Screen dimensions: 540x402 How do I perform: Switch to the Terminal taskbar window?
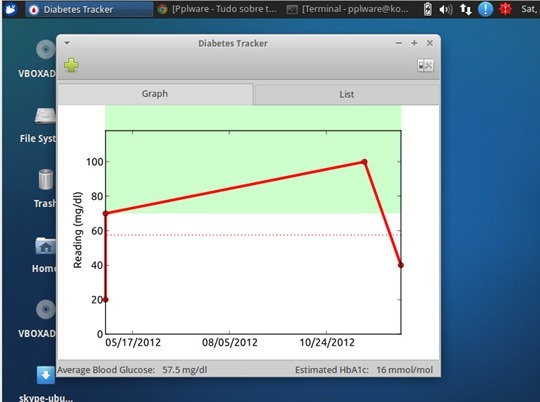coord(349,9)
